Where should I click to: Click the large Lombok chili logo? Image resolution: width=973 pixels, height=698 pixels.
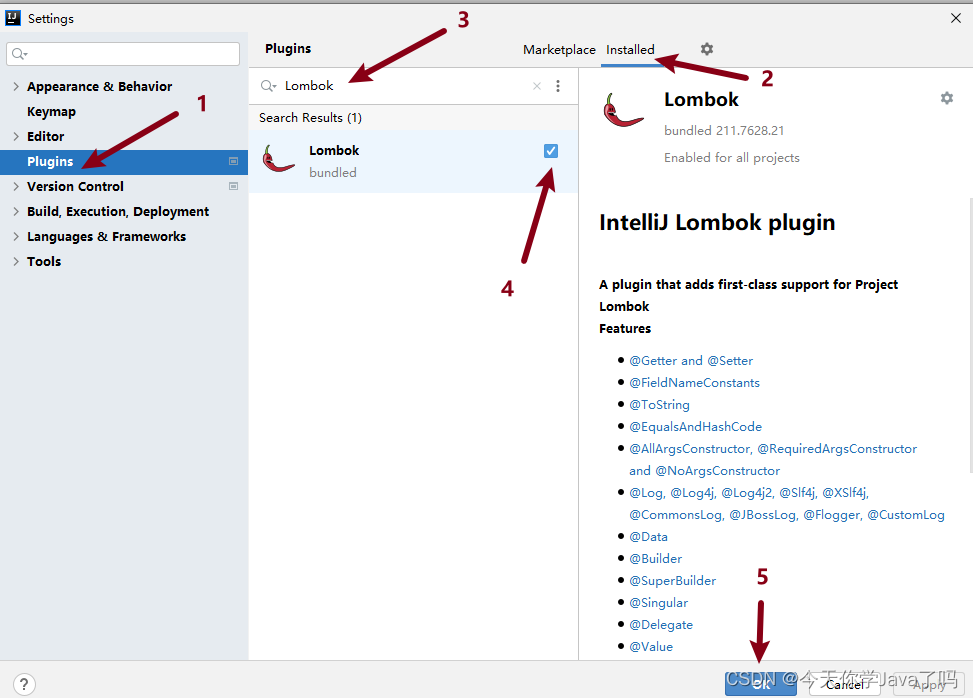[623, 110]
